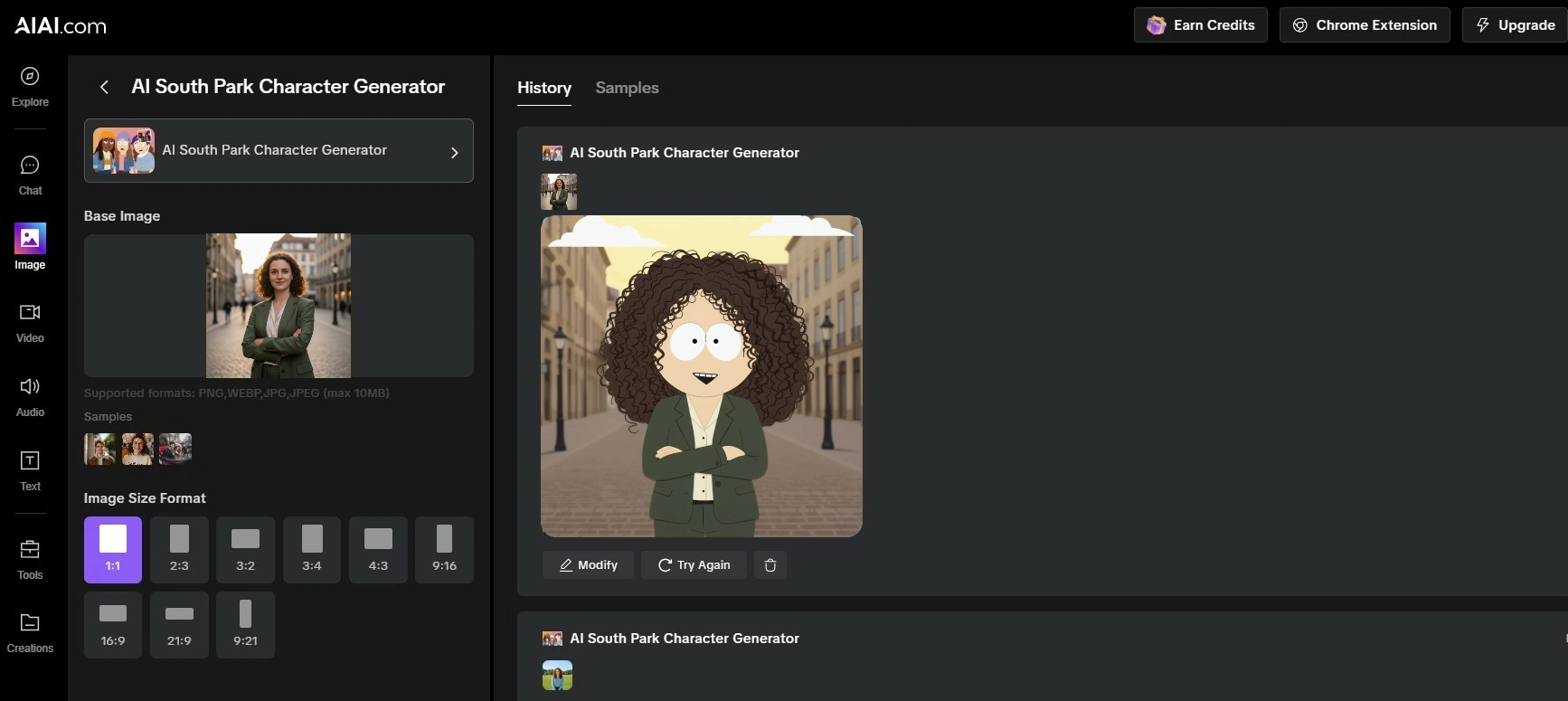The image size is (1568, 701).
Task: Select the 9:16 image size format
Action: [x=444, y=550]
